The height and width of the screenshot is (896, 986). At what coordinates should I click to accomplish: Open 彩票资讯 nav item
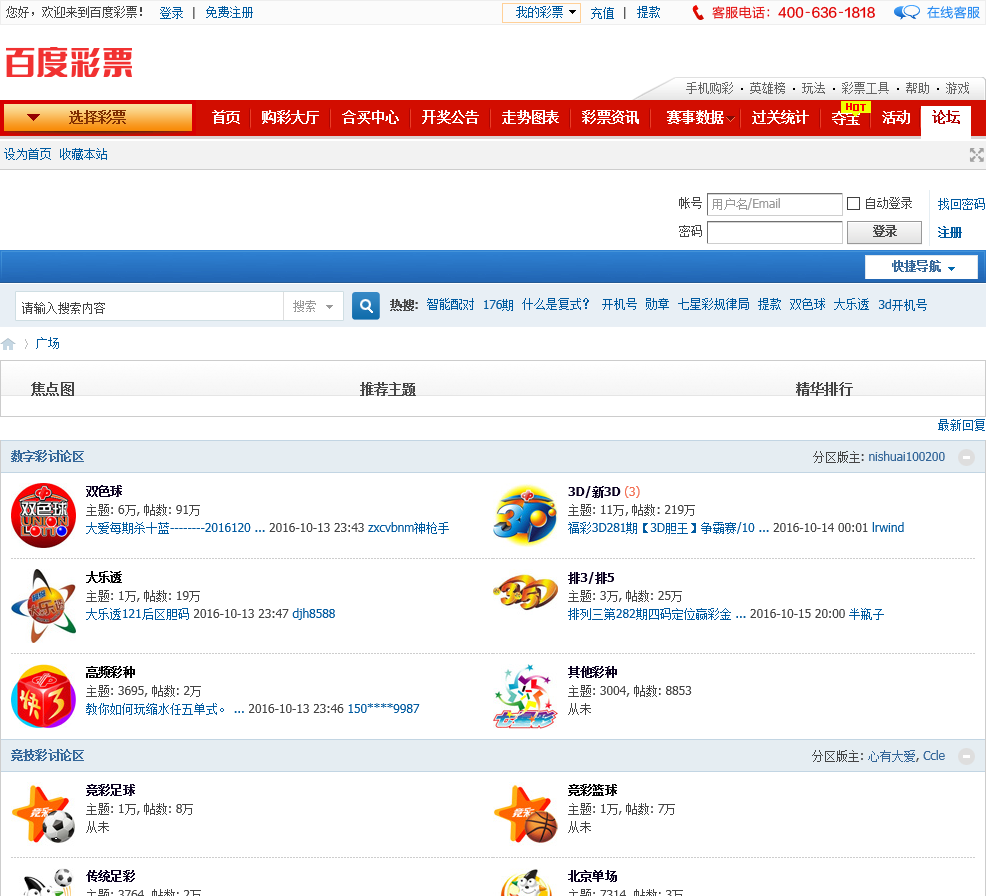point(610,118)
